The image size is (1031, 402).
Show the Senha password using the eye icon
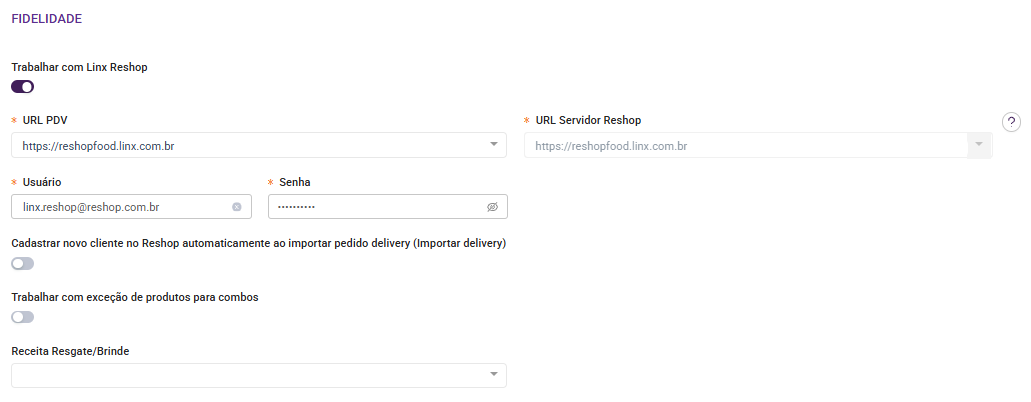point(492,207)
